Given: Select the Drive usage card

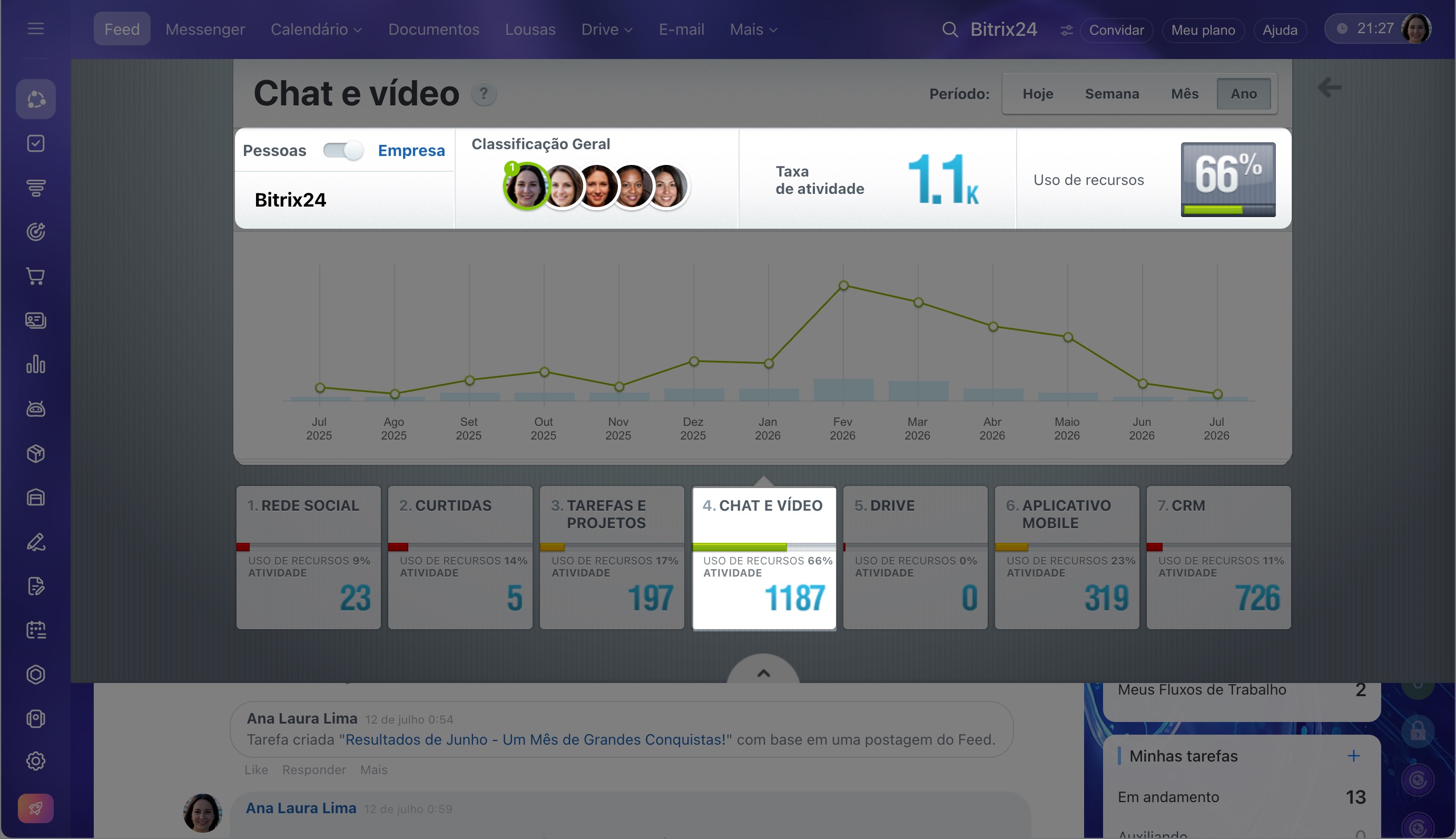Looking at the screenshot, I should 915,557.
